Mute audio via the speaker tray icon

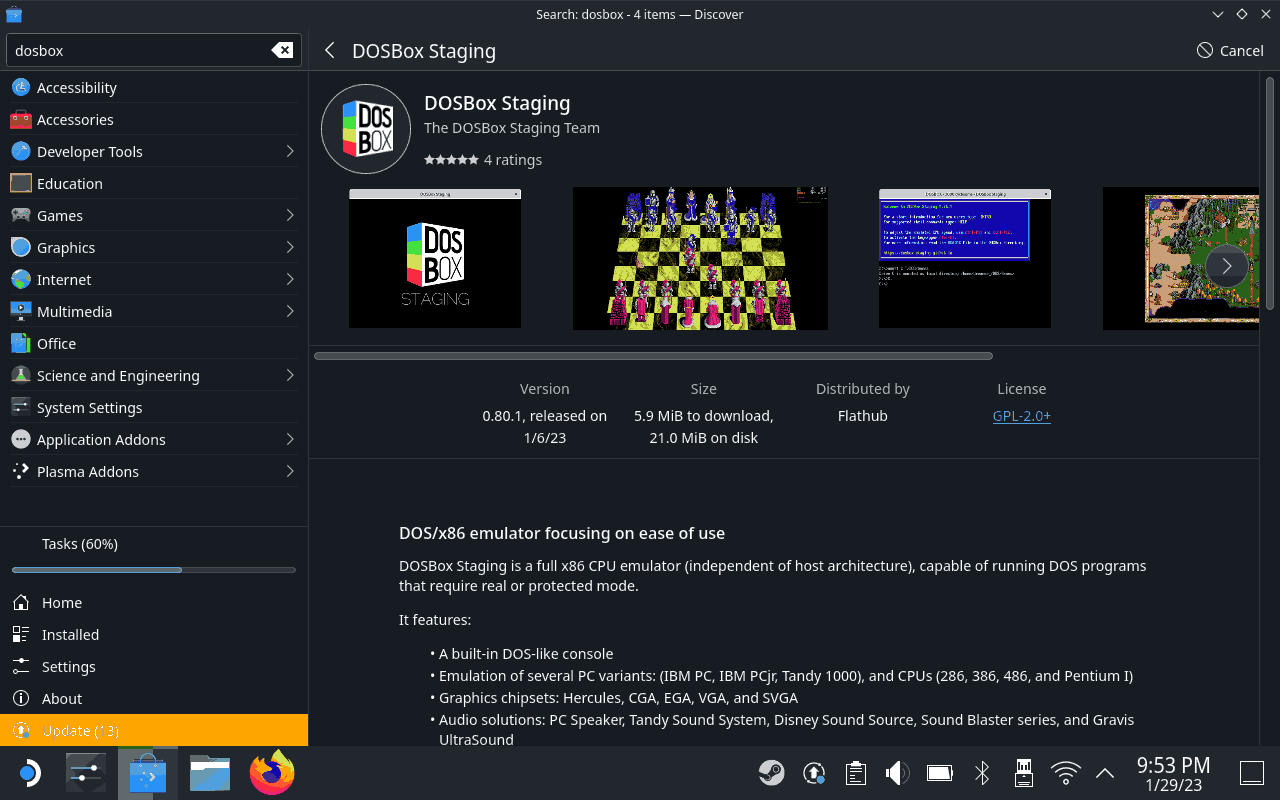[897, 772]
